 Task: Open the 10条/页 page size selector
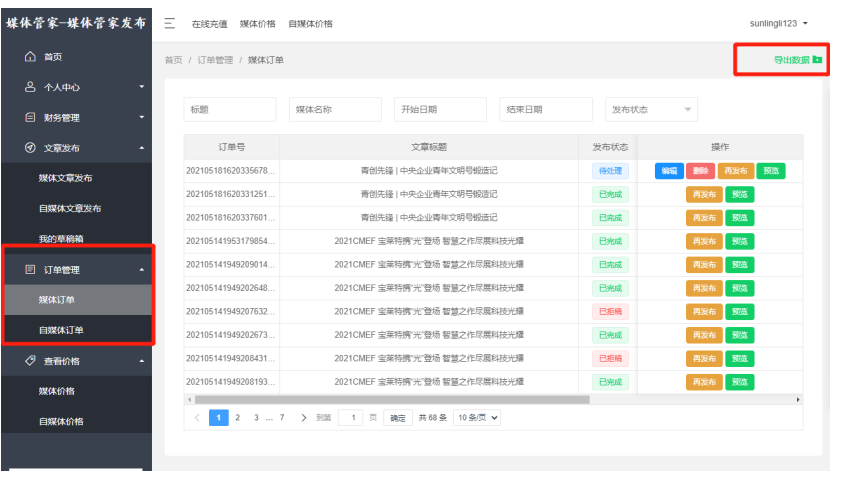477,418
